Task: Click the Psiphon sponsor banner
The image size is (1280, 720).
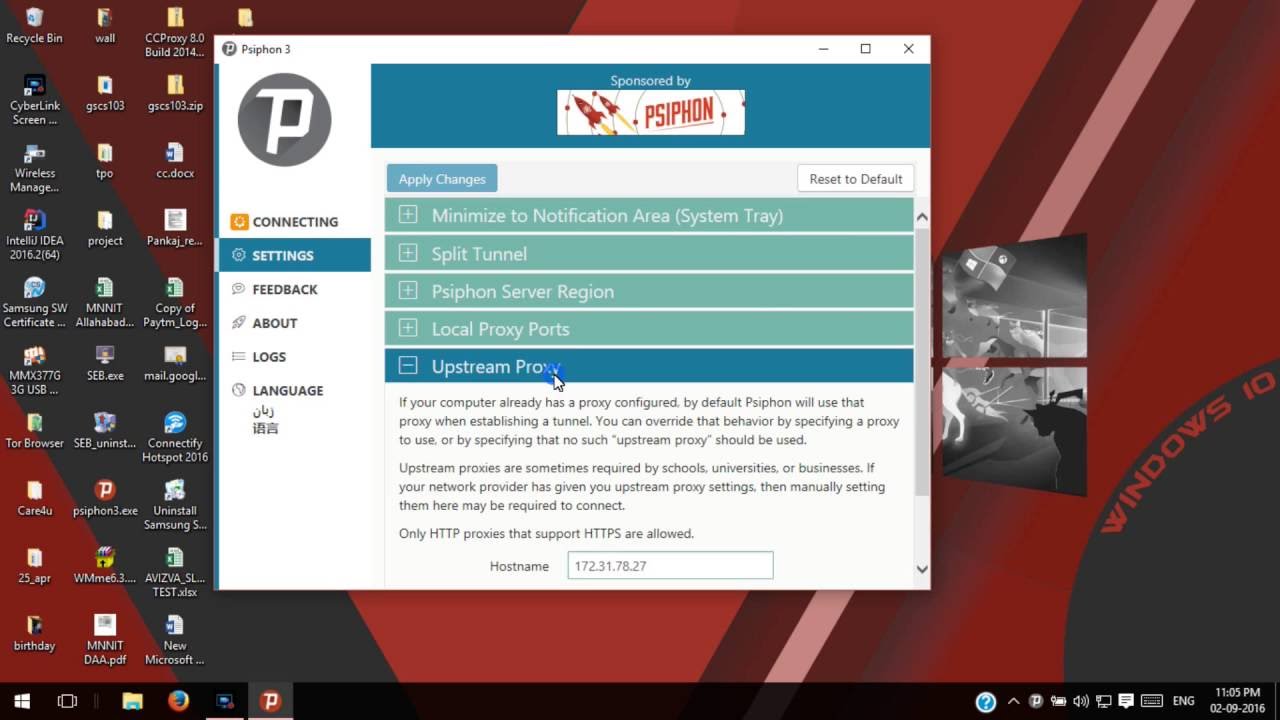Action: [650, 112]
